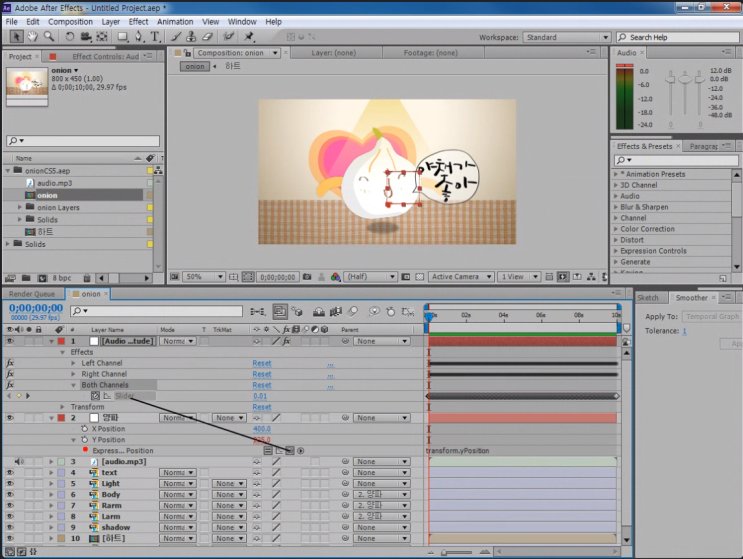This screenshot has height=559, width=743.
Task: Toggle visibility of the Body layer
Action: tap(11, 495)
